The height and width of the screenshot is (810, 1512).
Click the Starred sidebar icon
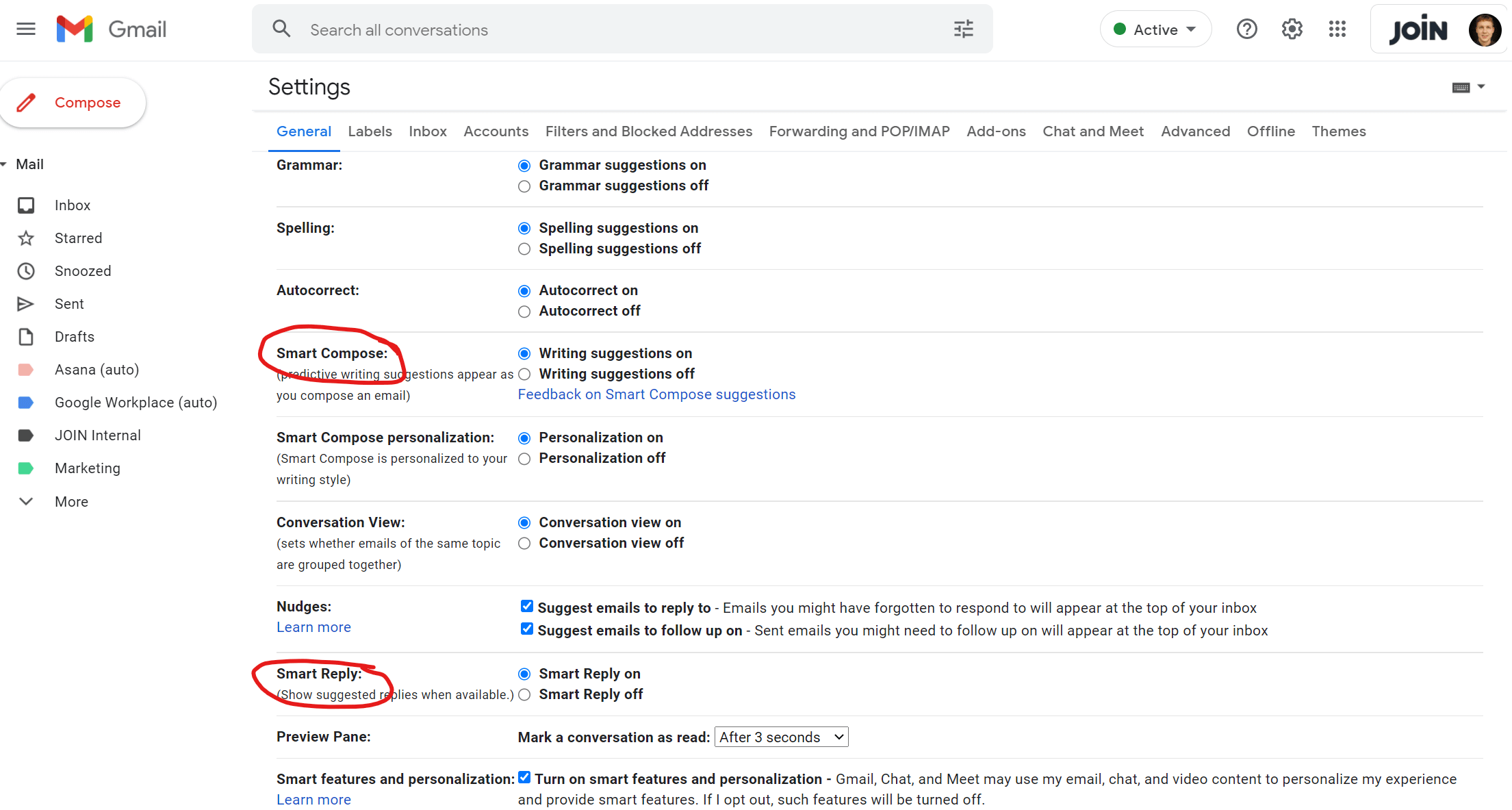point(26,237)
